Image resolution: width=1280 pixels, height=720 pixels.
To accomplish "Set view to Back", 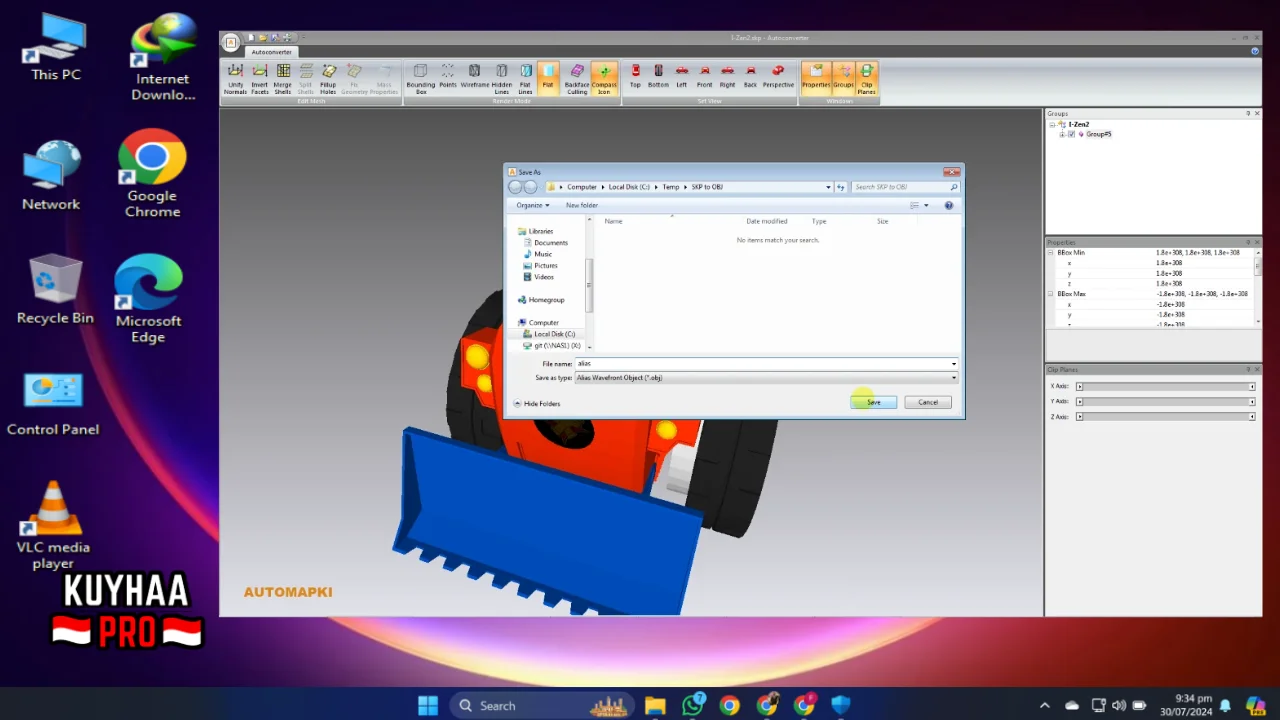I will (x=751, y=76).
